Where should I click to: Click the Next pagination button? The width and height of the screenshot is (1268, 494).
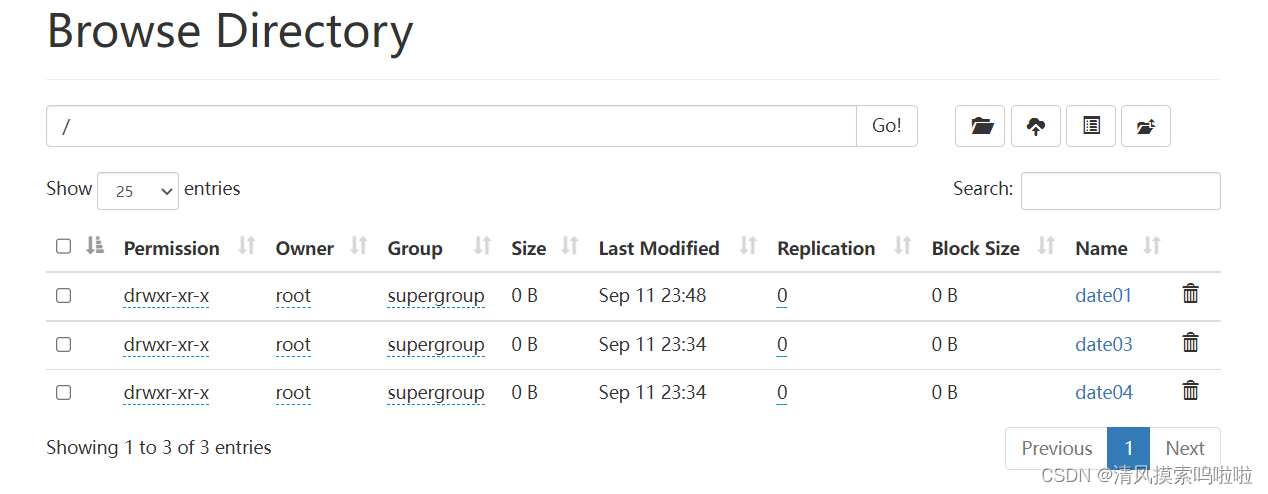[1185, 448]
